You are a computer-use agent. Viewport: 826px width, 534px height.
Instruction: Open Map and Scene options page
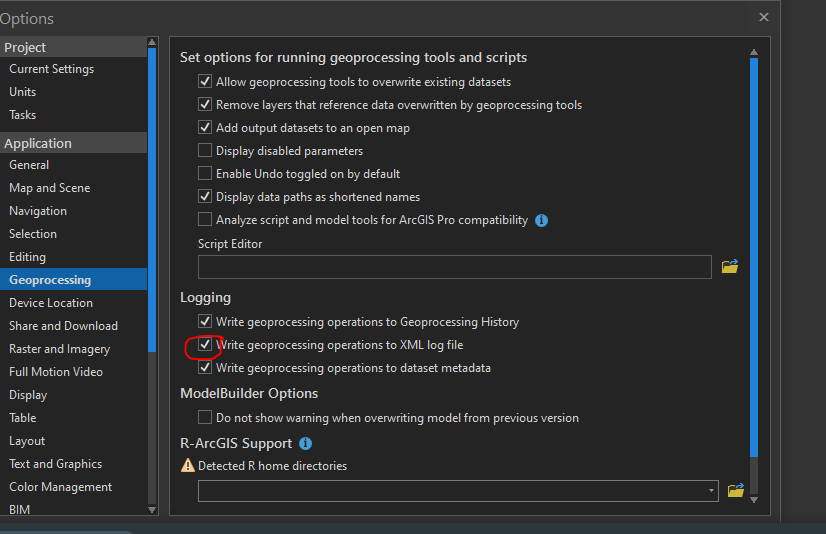pyautogui.click(x=50, y=188)
